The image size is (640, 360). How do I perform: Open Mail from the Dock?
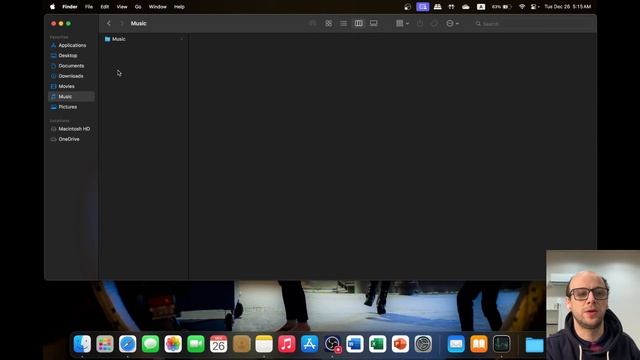point(456,344)
